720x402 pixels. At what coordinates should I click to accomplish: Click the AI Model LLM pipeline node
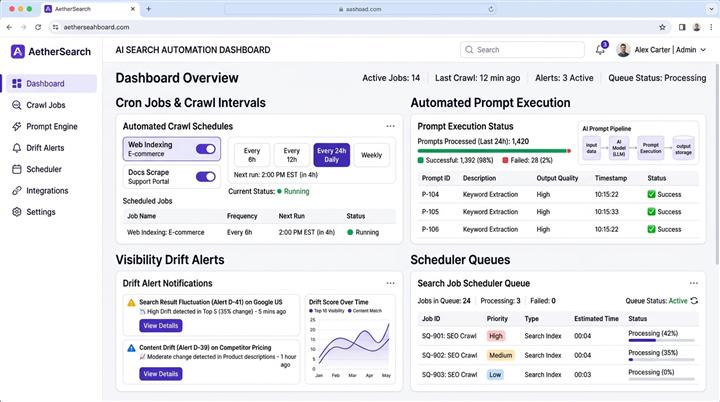[x=619, y=148]
